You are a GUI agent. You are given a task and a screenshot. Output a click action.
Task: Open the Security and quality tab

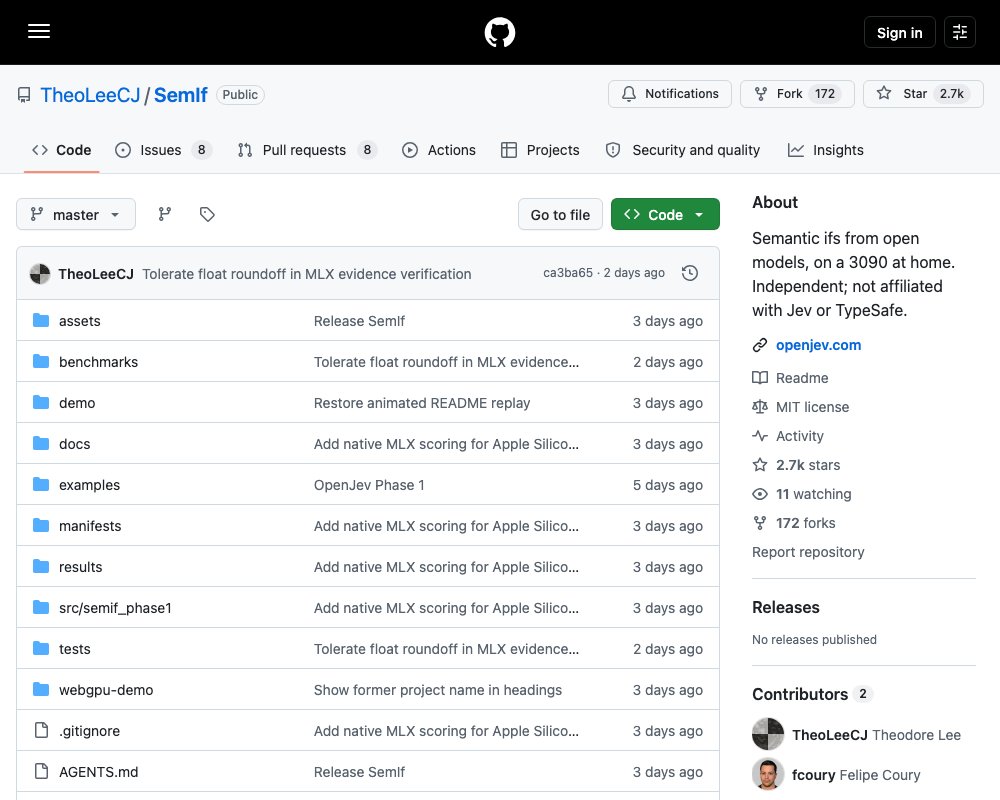point(682,150)
